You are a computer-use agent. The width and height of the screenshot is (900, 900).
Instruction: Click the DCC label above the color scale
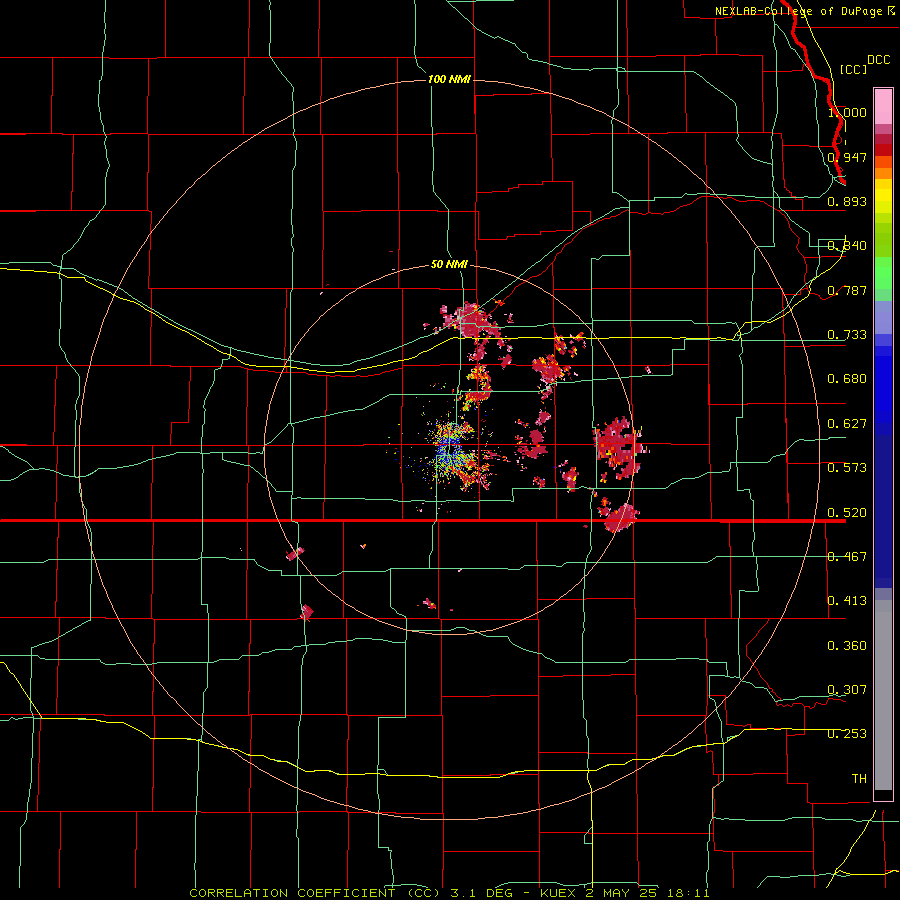[x=878, y=60]
